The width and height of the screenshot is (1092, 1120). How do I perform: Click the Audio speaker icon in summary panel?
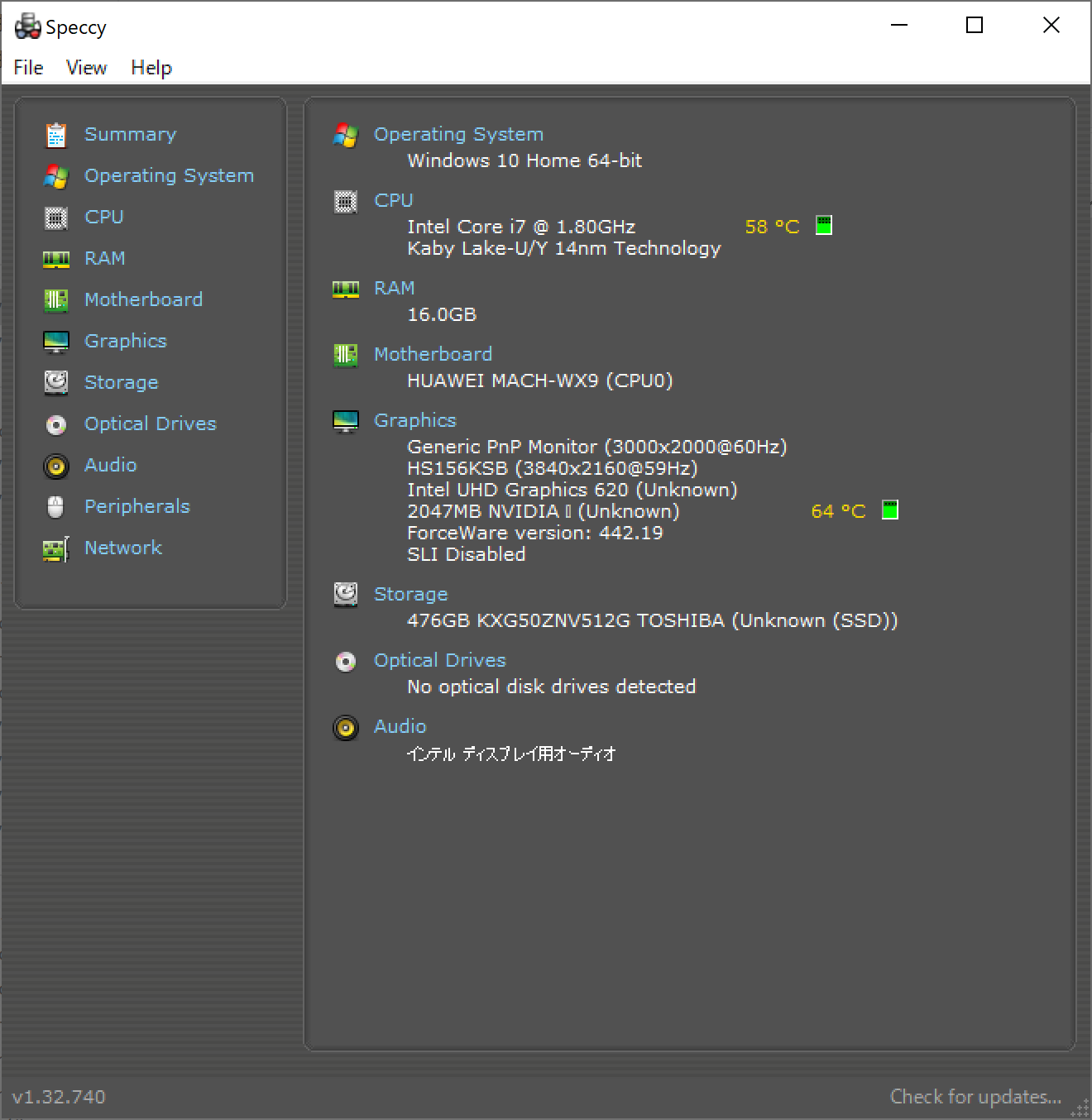pos(345,727)
